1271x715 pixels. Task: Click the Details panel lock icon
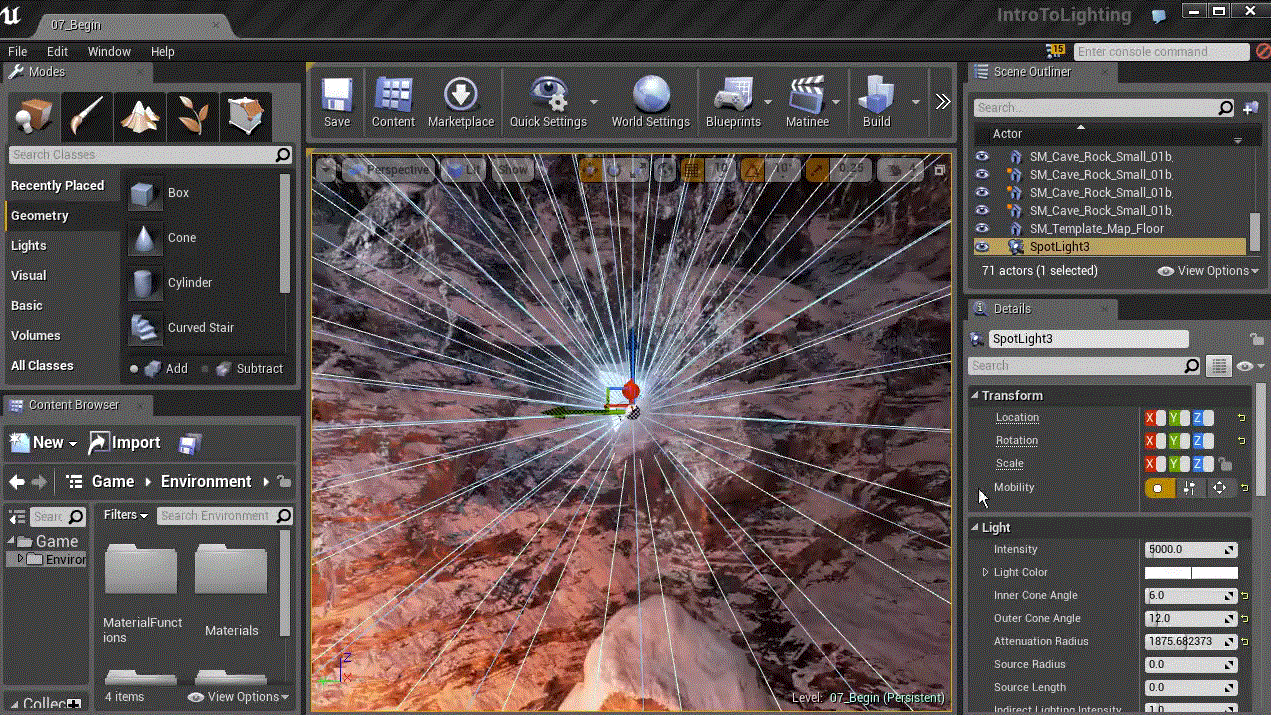coord(1257,339)
